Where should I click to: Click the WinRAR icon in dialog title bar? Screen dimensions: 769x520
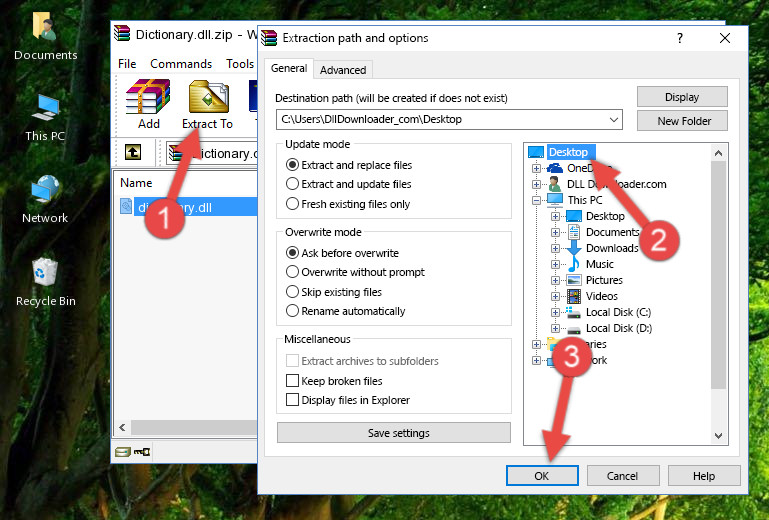pos(269,38)
